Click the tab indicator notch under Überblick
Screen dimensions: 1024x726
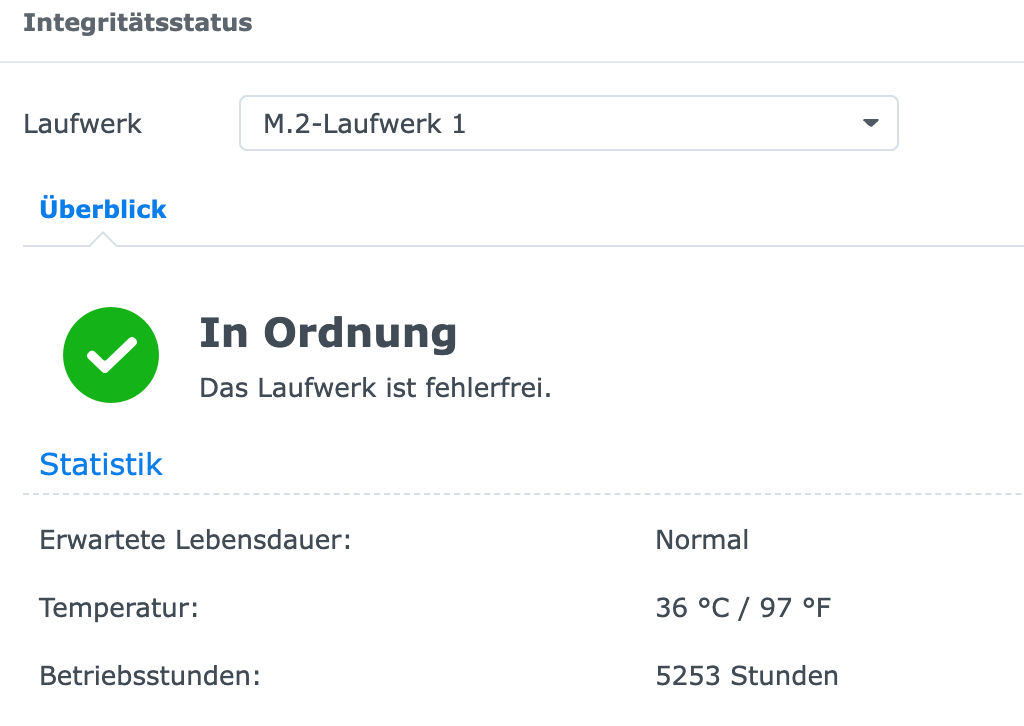103,240
